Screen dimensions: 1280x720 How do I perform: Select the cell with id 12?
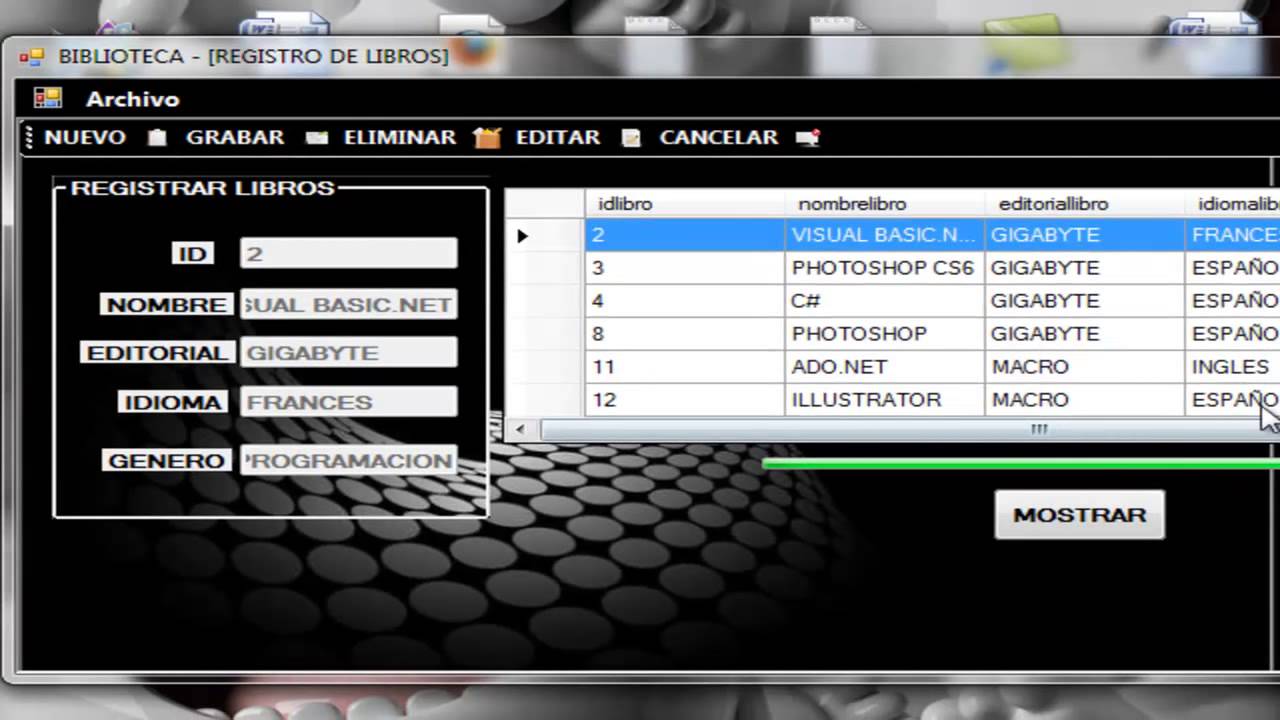point(685,400)
